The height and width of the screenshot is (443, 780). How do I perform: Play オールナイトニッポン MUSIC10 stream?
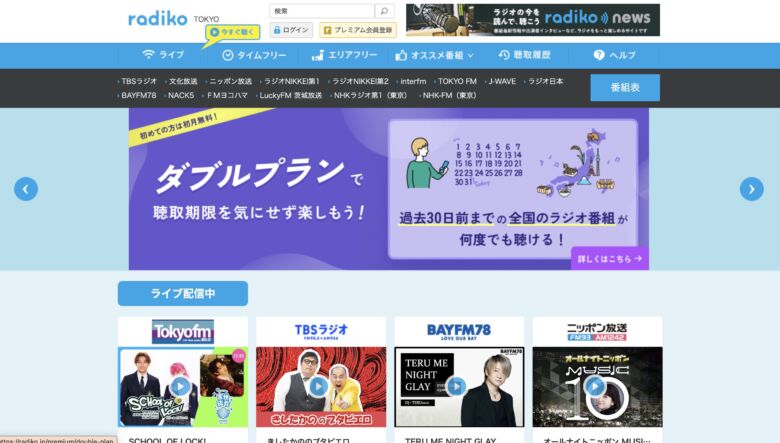click(594, 386)
